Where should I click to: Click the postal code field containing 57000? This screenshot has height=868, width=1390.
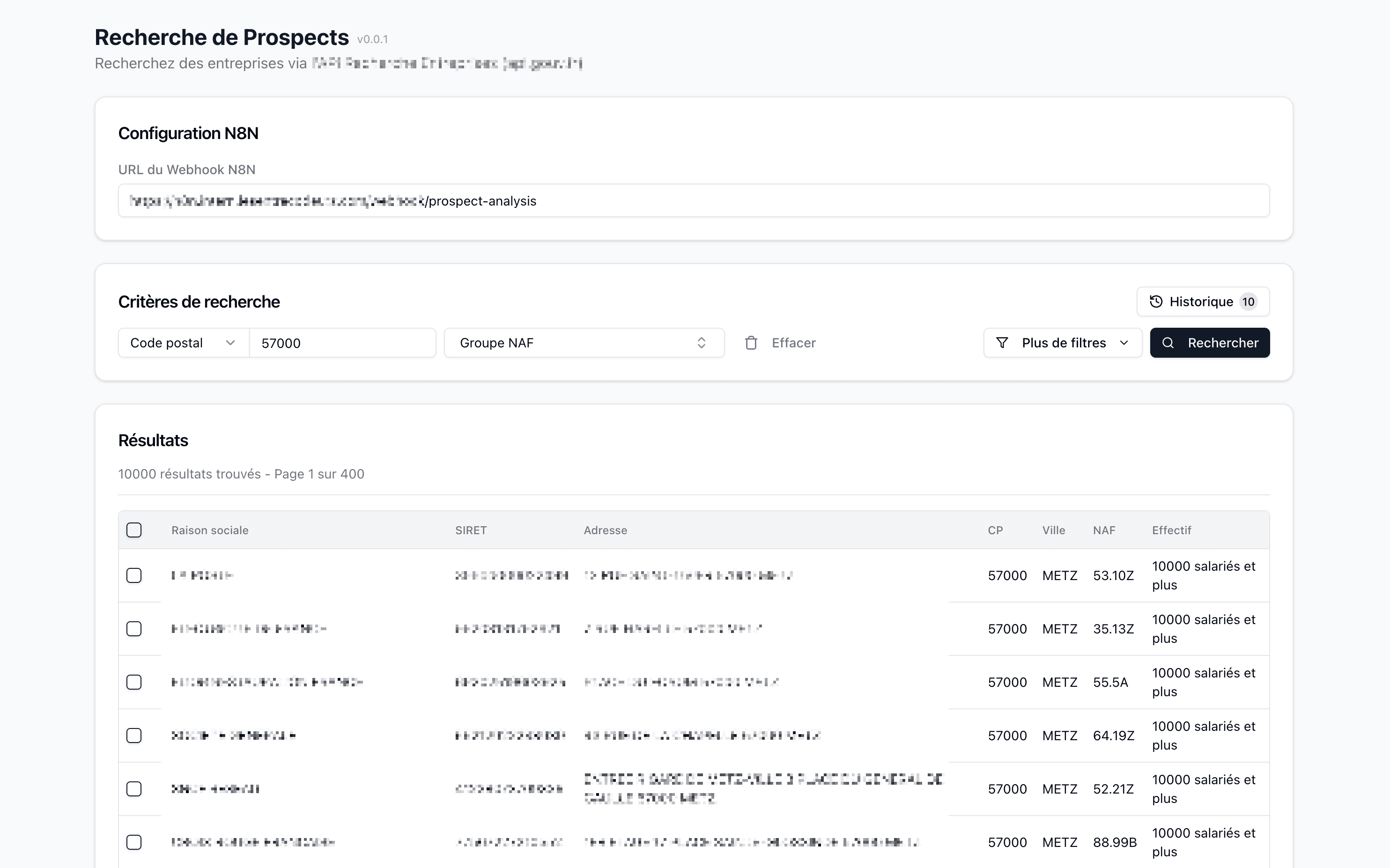click(342, 343)
